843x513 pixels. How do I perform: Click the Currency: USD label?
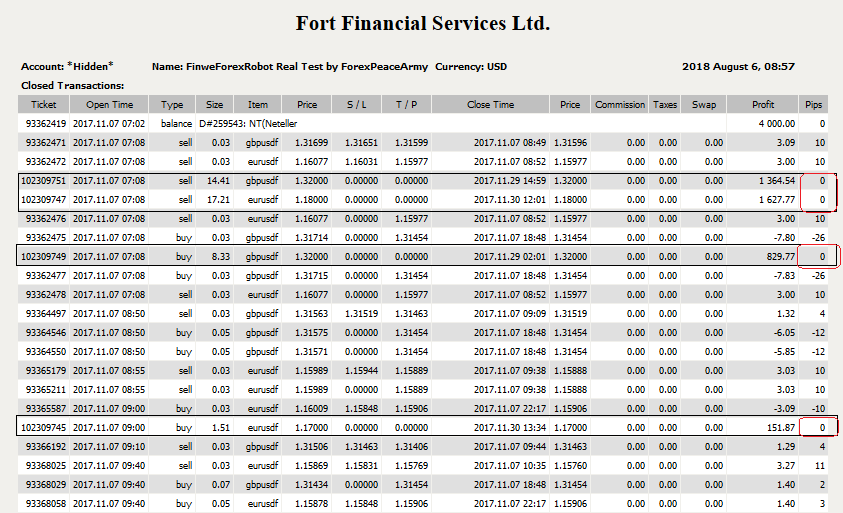click(471, 67)
